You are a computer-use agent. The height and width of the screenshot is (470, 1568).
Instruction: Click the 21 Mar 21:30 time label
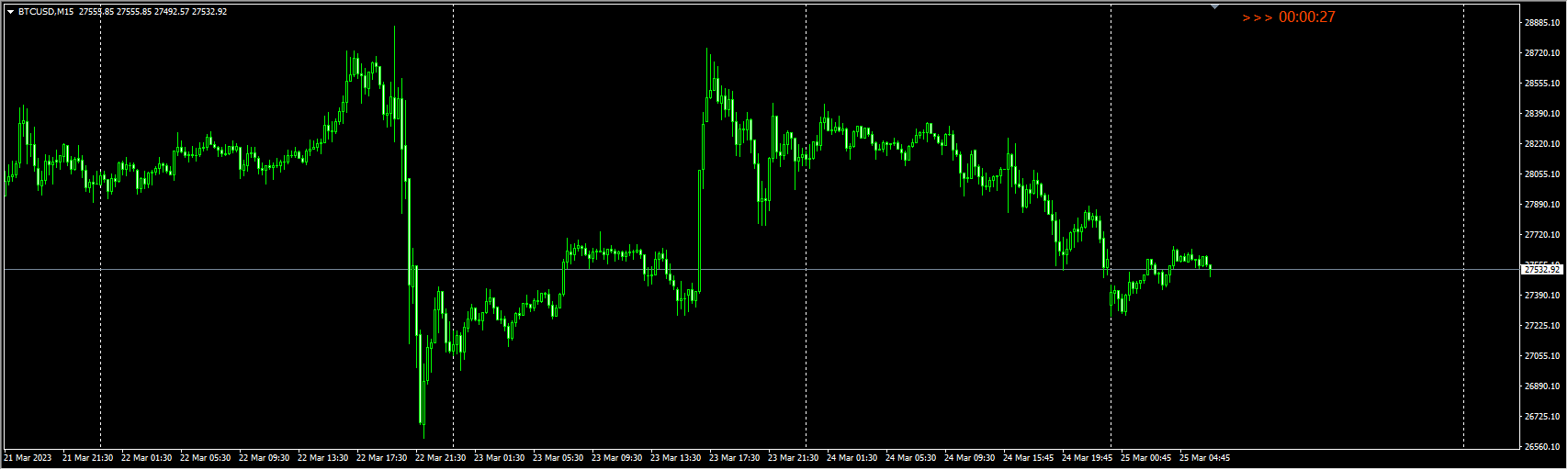pos(87,458)
